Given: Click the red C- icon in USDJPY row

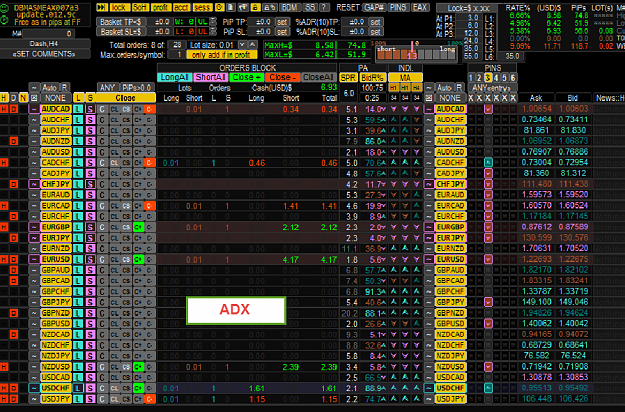Looking at the screenshot, I should tap(150, 399).
